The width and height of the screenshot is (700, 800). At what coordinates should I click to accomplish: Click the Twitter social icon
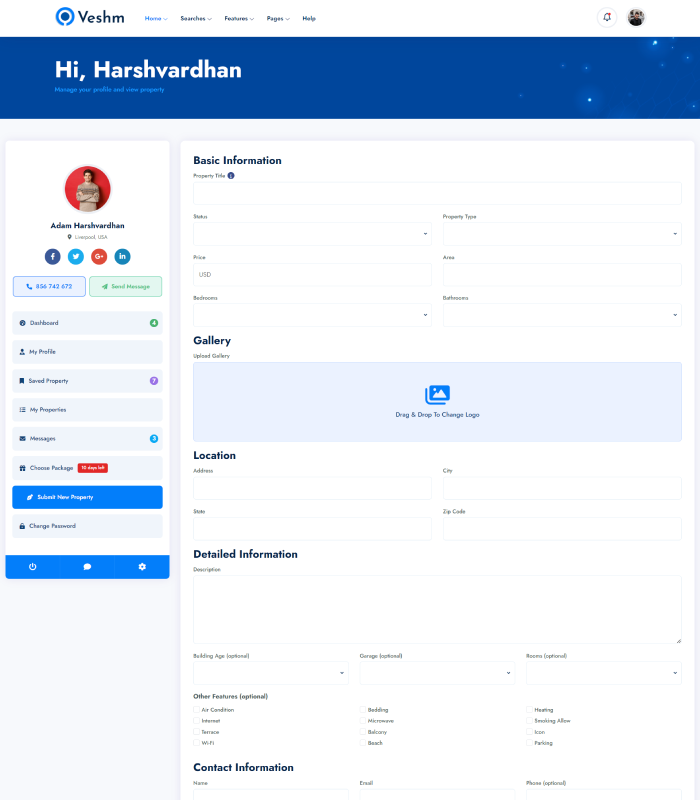coord(76,257)
